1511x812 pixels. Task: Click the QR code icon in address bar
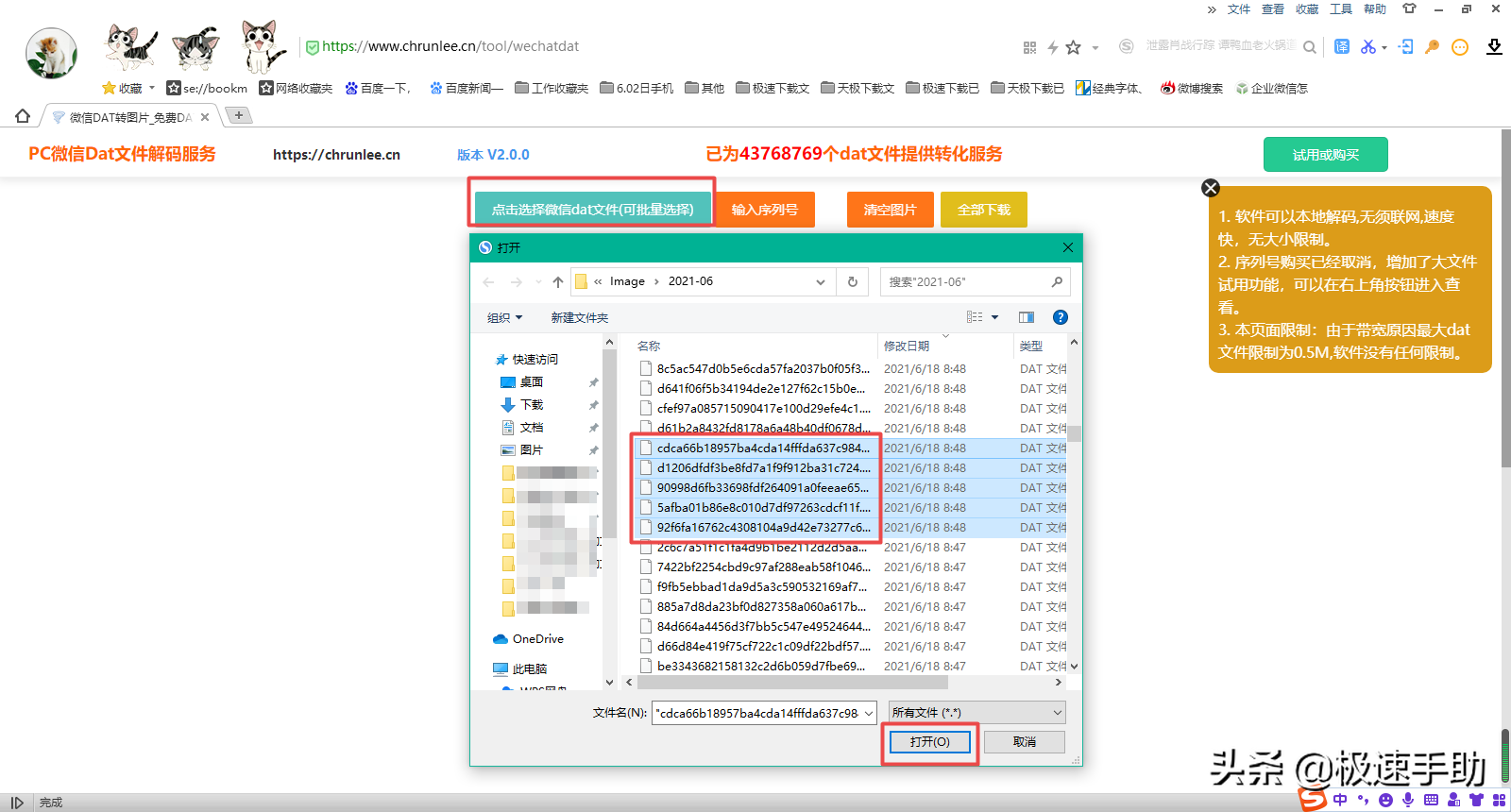point(1029,47)
